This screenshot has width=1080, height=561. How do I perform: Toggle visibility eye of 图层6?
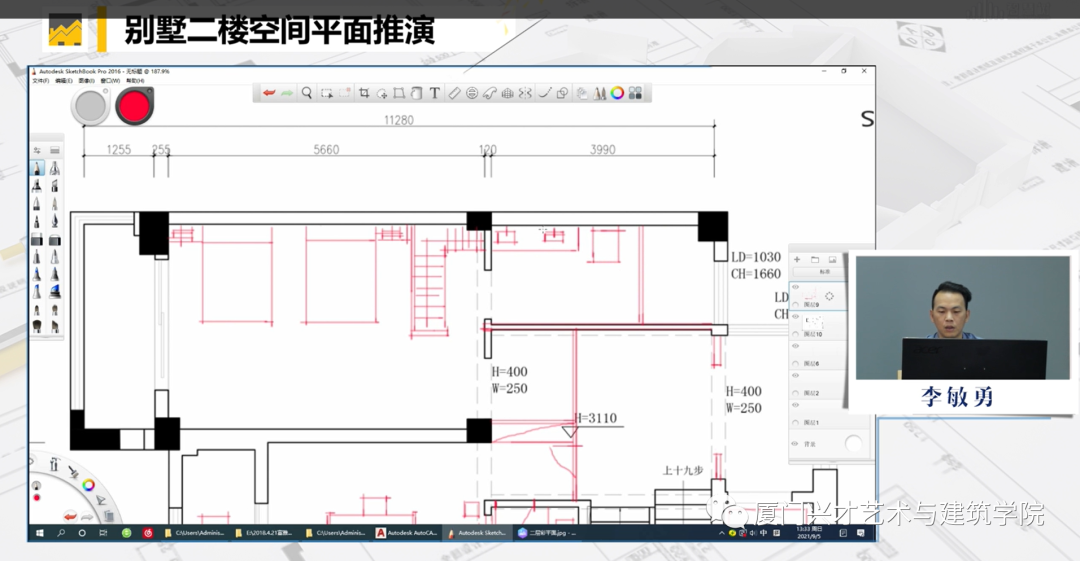point(796,346)
